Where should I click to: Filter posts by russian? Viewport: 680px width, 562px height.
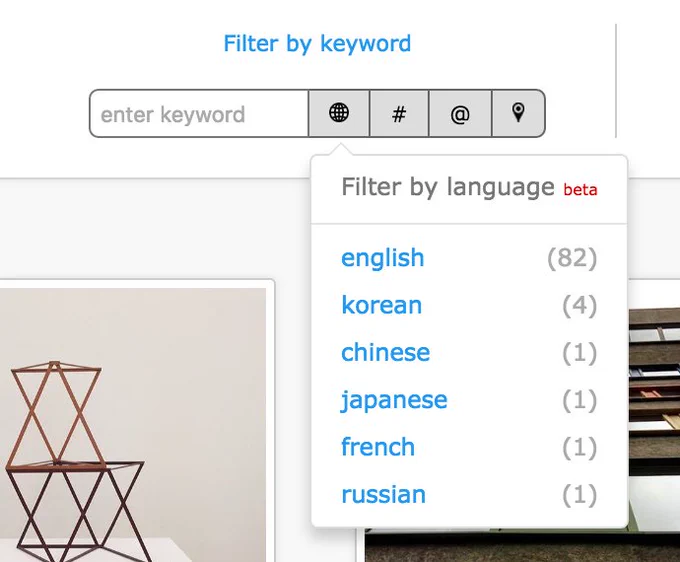[x=383, y=494]
